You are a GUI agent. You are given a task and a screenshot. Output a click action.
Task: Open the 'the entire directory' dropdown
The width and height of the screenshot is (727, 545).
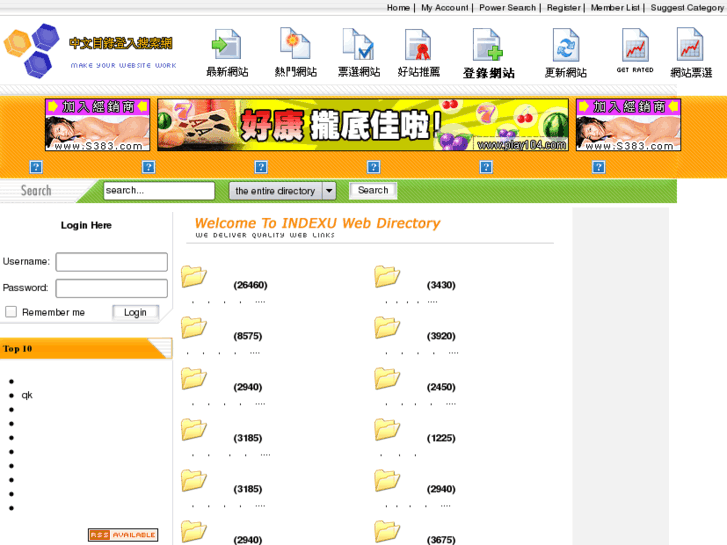point(282,191)
